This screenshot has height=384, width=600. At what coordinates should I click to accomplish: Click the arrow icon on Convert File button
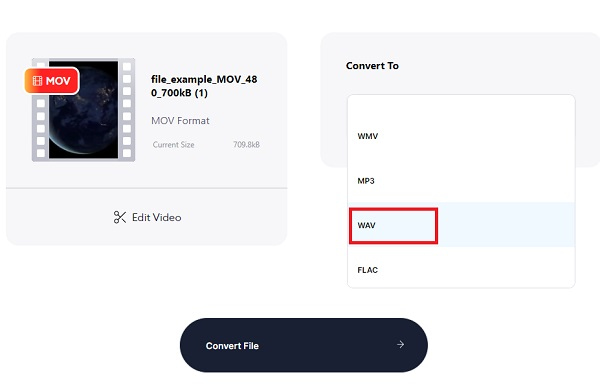400,345
